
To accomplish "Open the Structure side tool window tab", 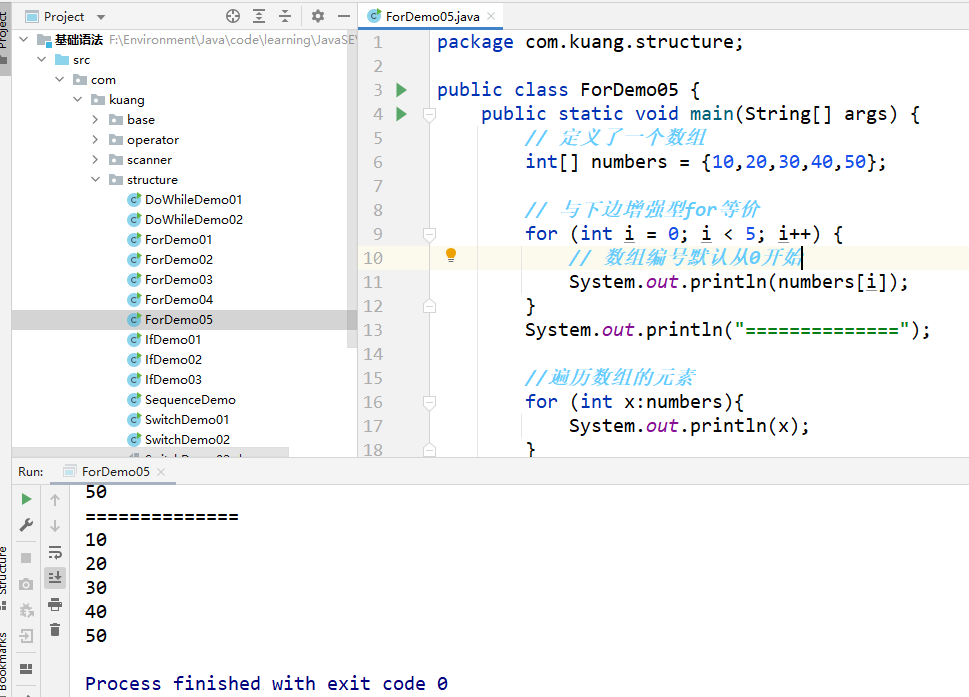I will tap(4, 577).
